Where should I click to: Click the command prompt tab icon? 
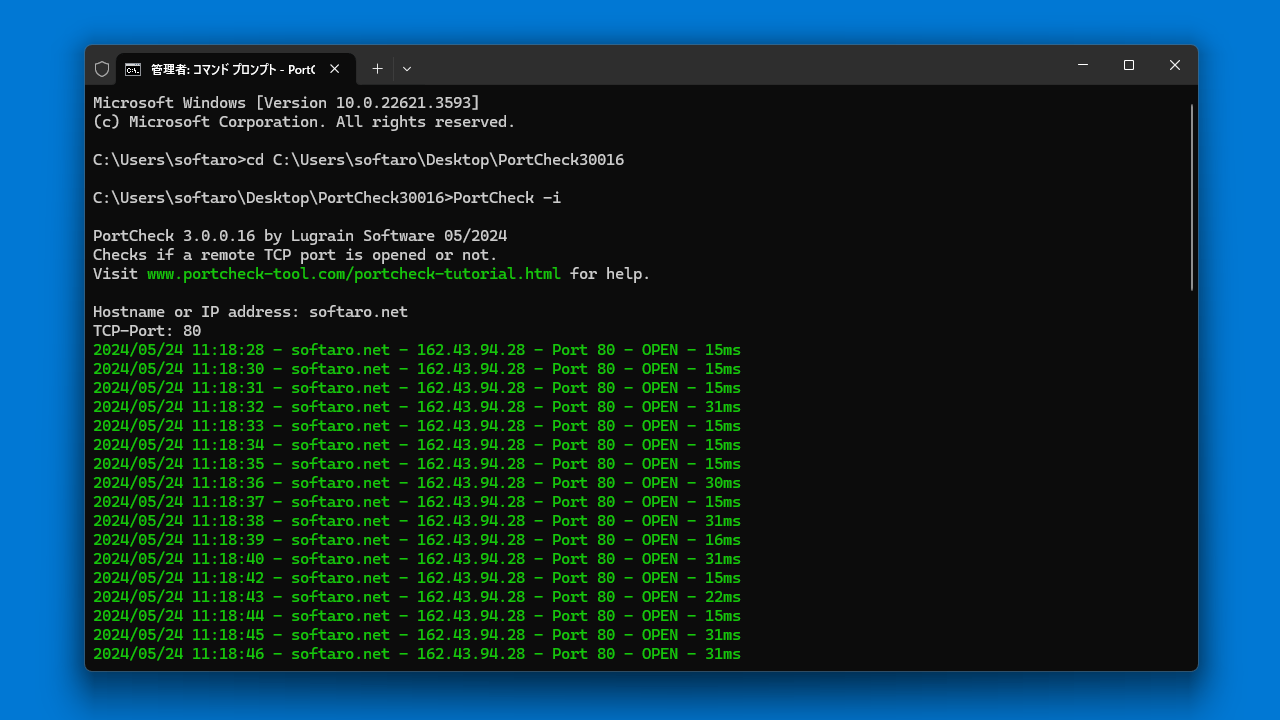(133, 69)
